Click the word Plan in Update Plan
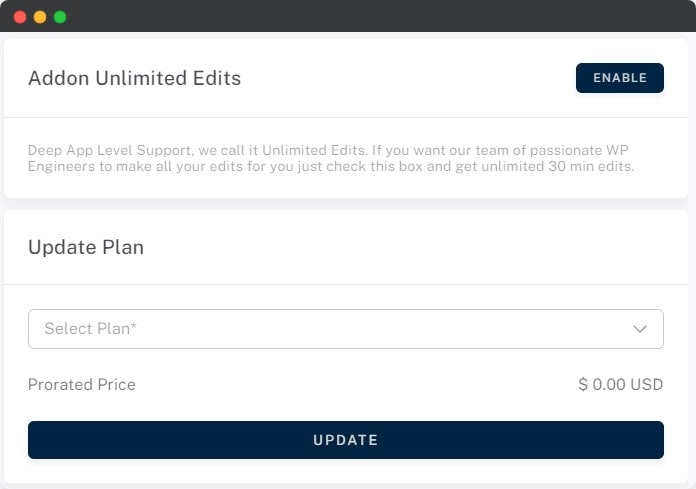696x489 pixels. pos(122,247)
